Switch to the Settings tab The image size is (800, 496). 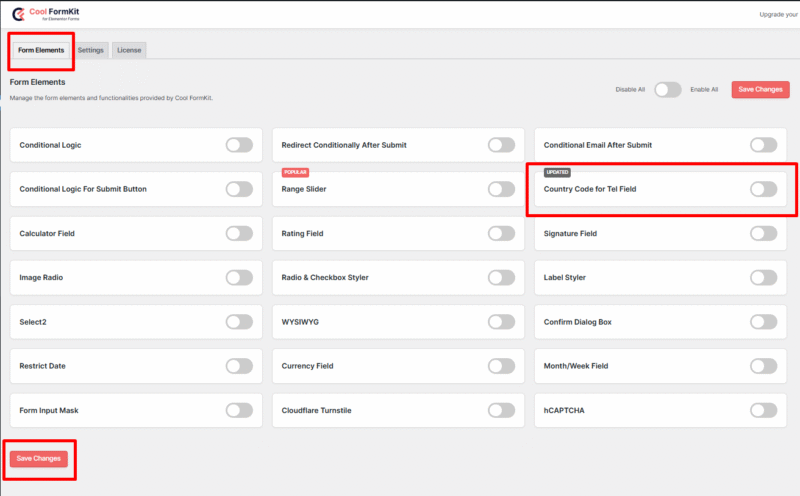click(91, 50)
